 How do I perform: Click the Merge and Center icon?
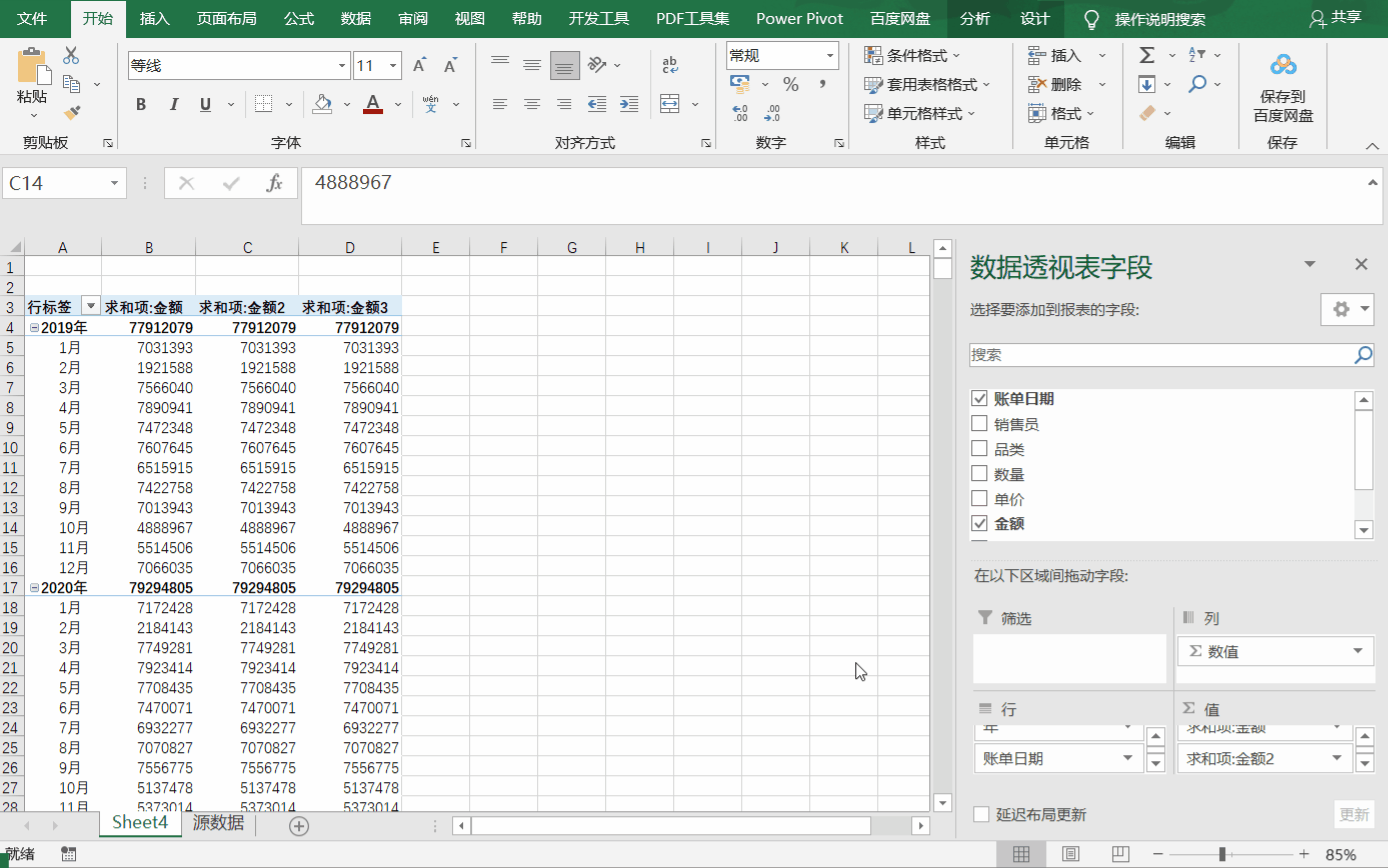tap(670, 104)
